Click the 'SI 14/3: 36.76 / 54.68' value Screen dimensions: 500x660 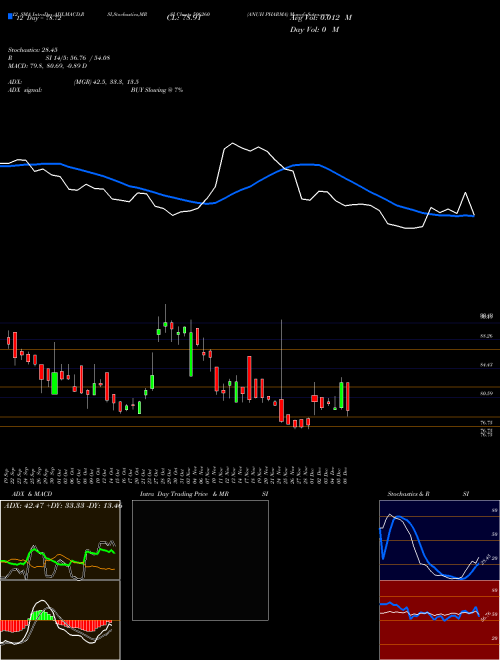point(78,58)
